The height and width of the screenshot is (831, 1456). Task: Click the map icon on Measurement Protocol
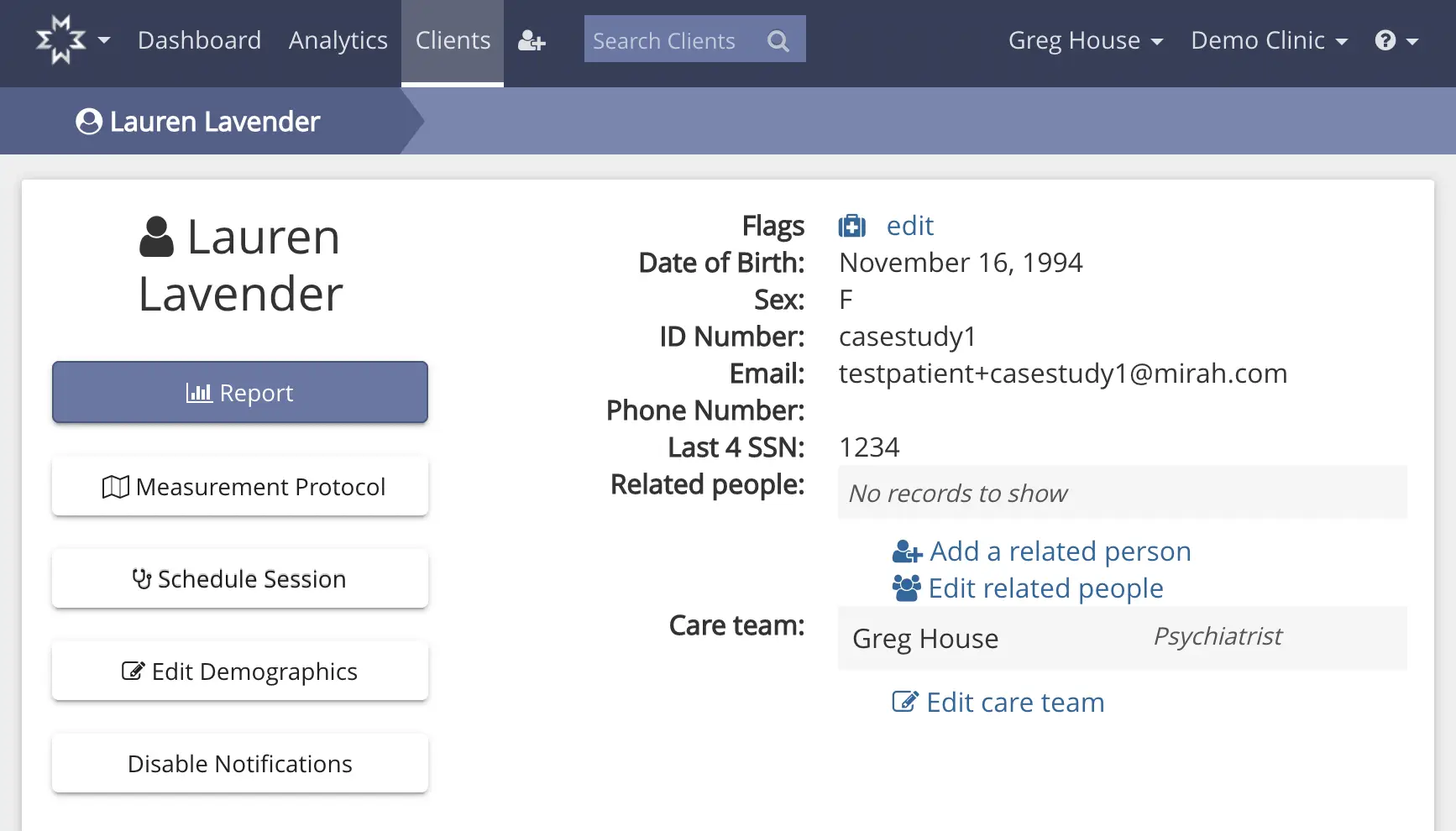118,486
